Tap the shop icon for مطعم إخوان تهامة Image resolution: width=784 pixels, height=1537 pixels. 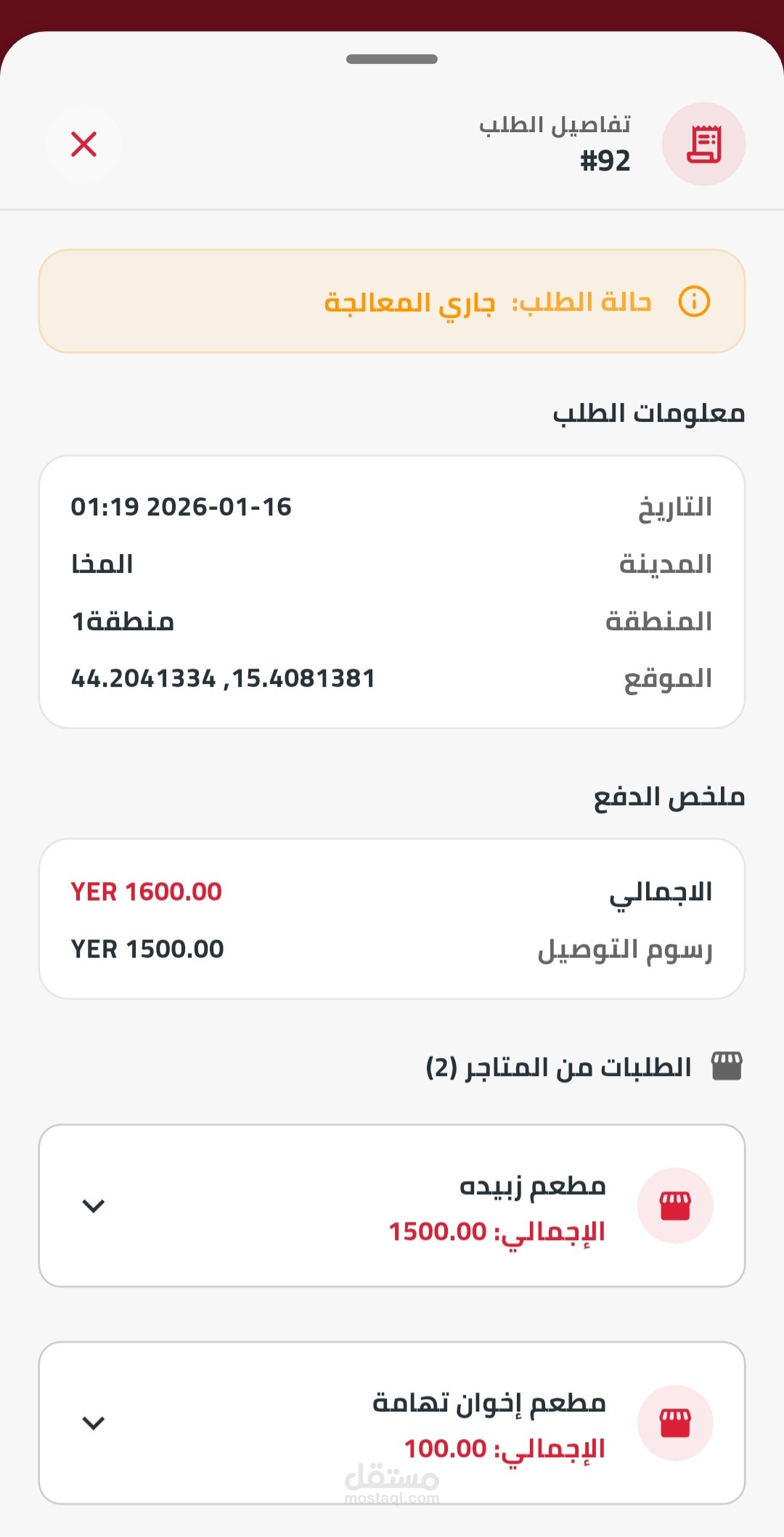[x=674, y=1422]
